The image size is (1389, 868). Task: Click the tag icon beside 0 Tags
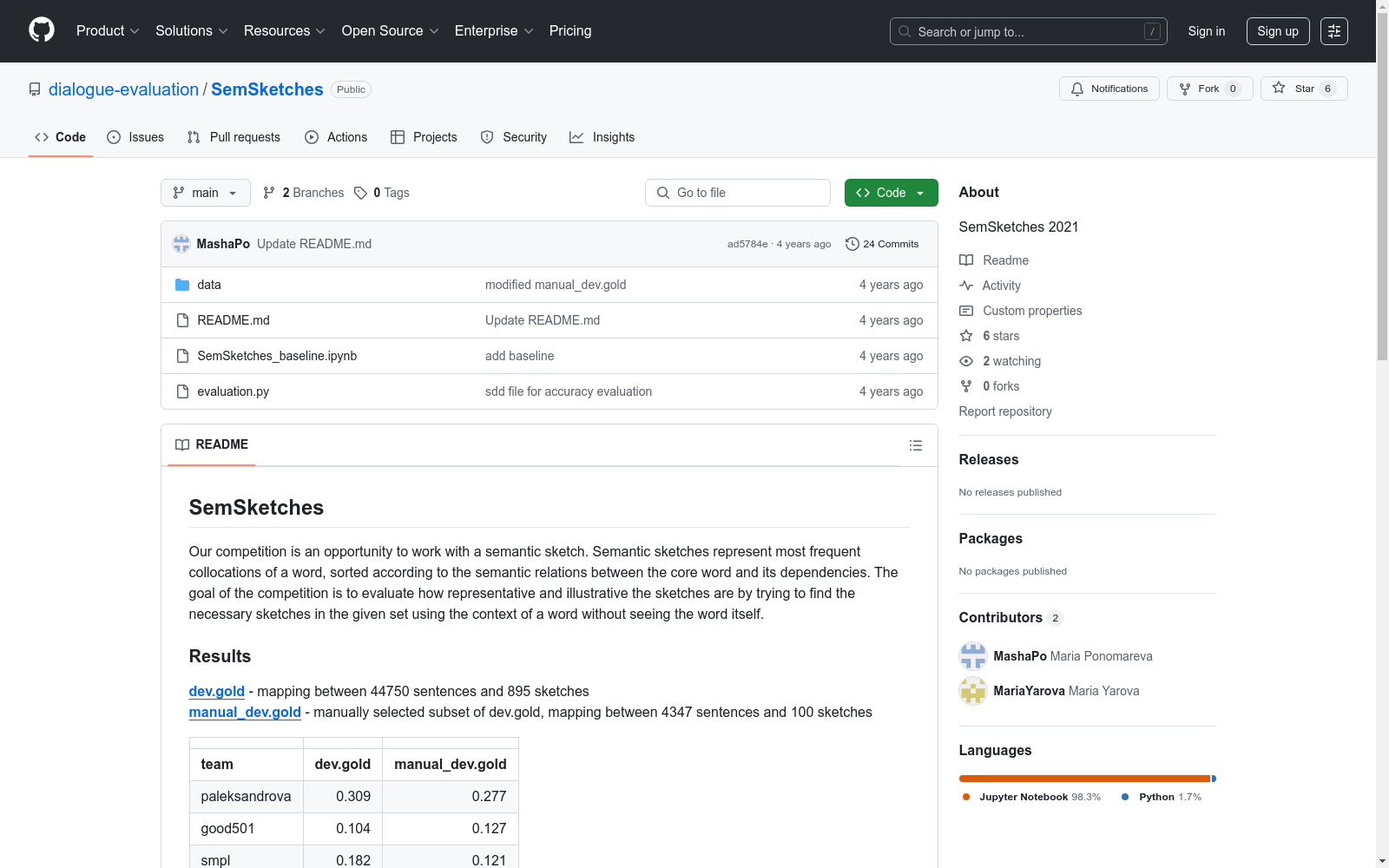click(x=361, y=193)
